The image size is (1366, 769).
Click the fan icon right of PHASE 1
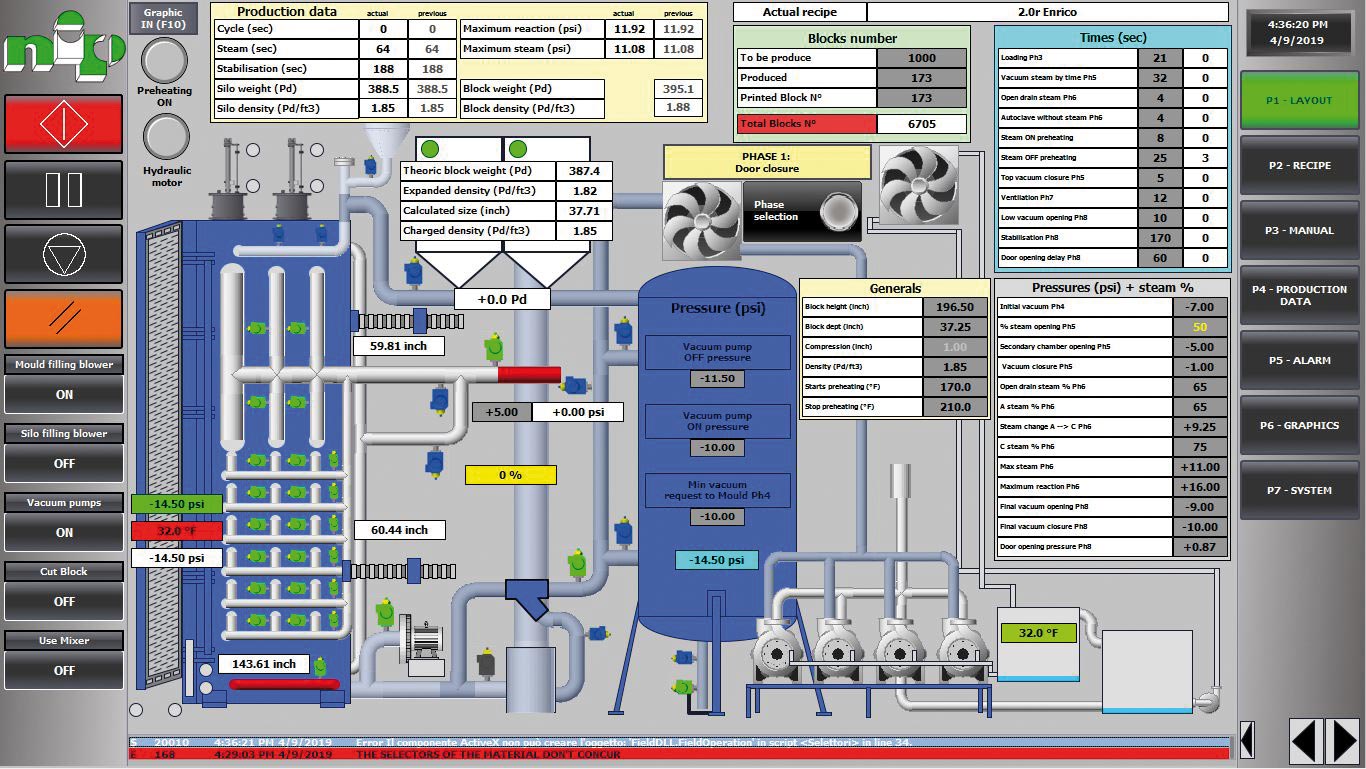pyautogui.click(x=919, y=185)
